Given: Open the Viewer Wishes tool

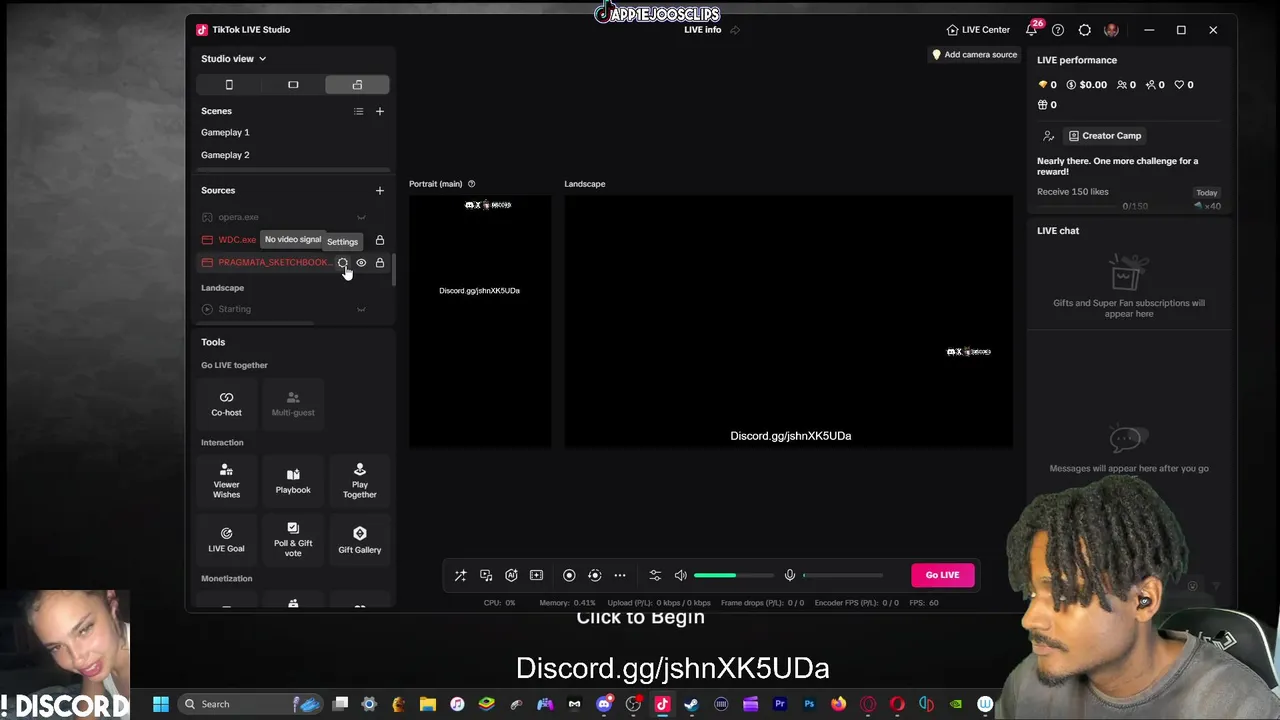Looking at the screenshot, I should [x=226, y=480].
